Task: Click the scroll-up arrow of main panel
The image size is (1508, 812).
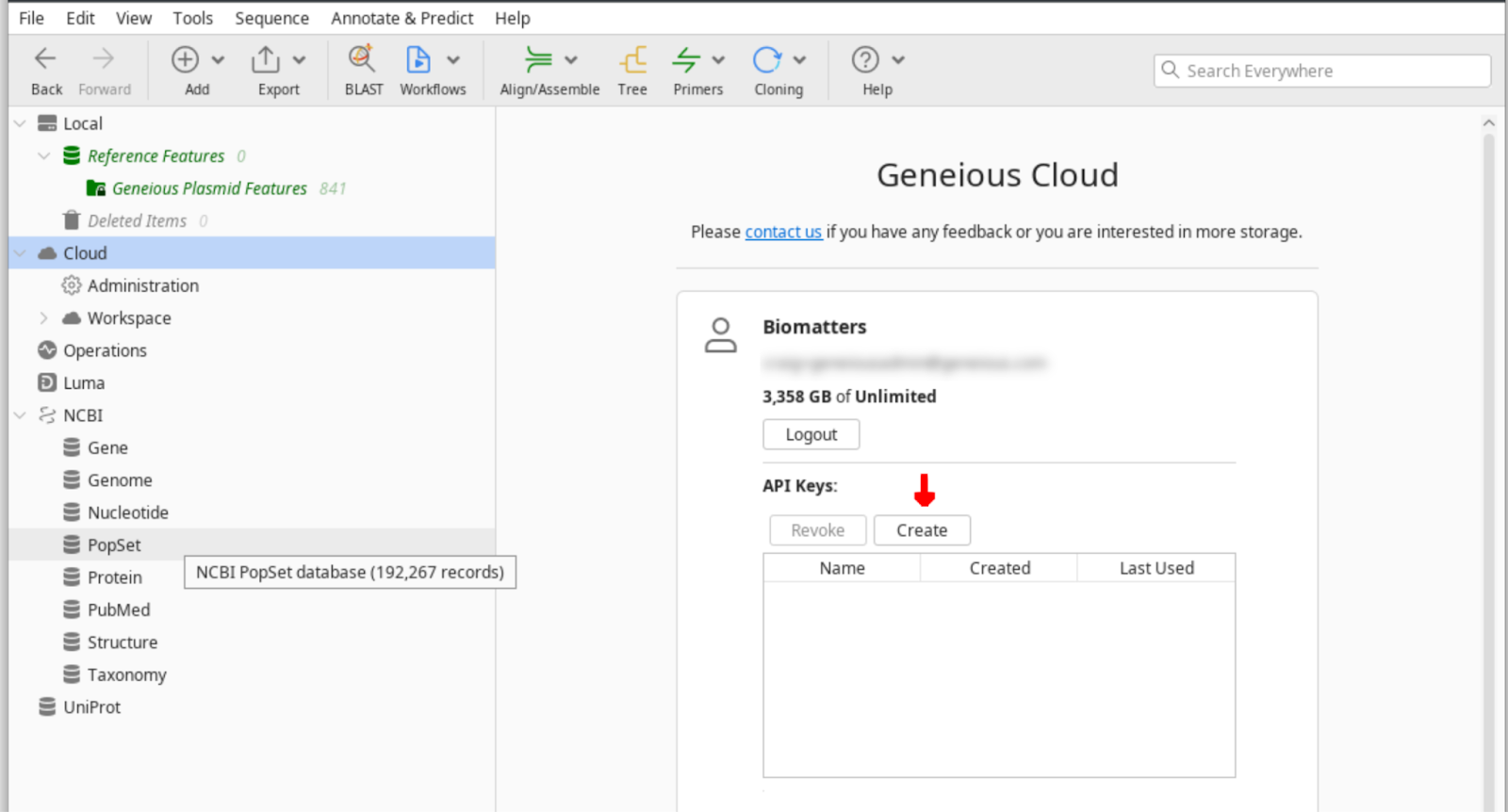Action: pyautogui.click(x=1489, y=122)
